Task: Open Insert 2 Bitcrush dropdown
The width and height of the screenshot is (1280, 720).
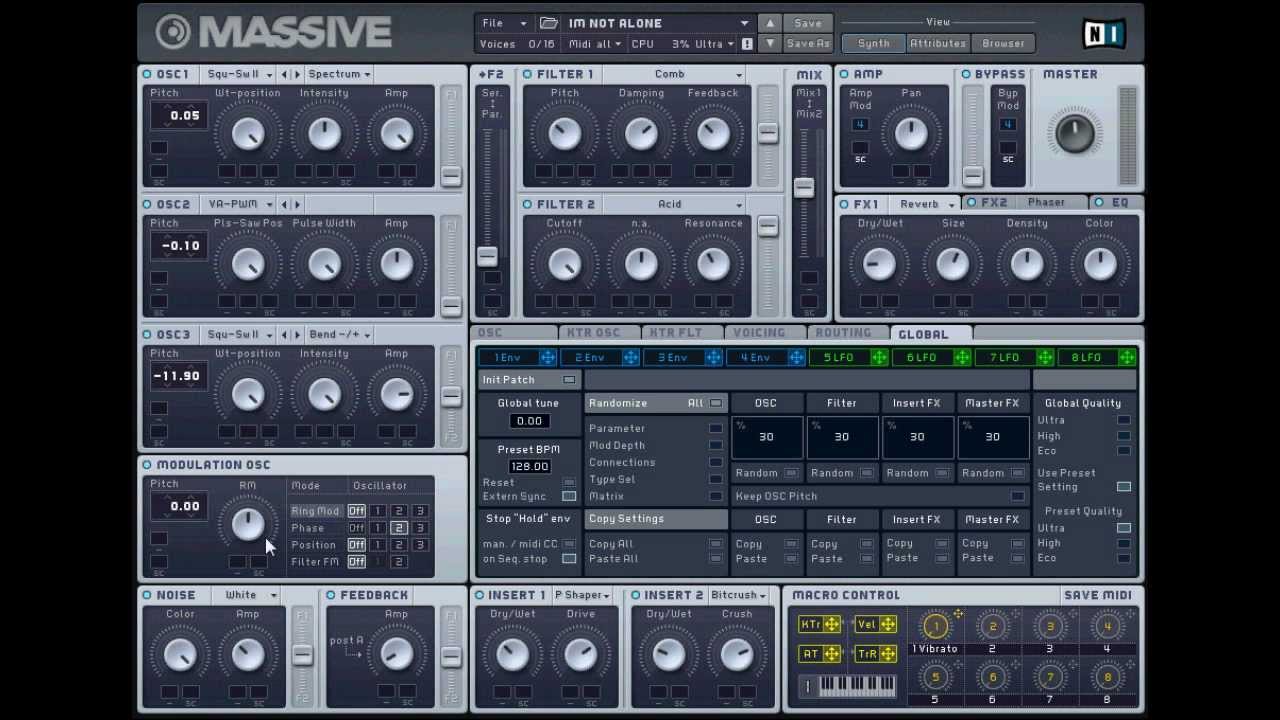Action: 738,595
